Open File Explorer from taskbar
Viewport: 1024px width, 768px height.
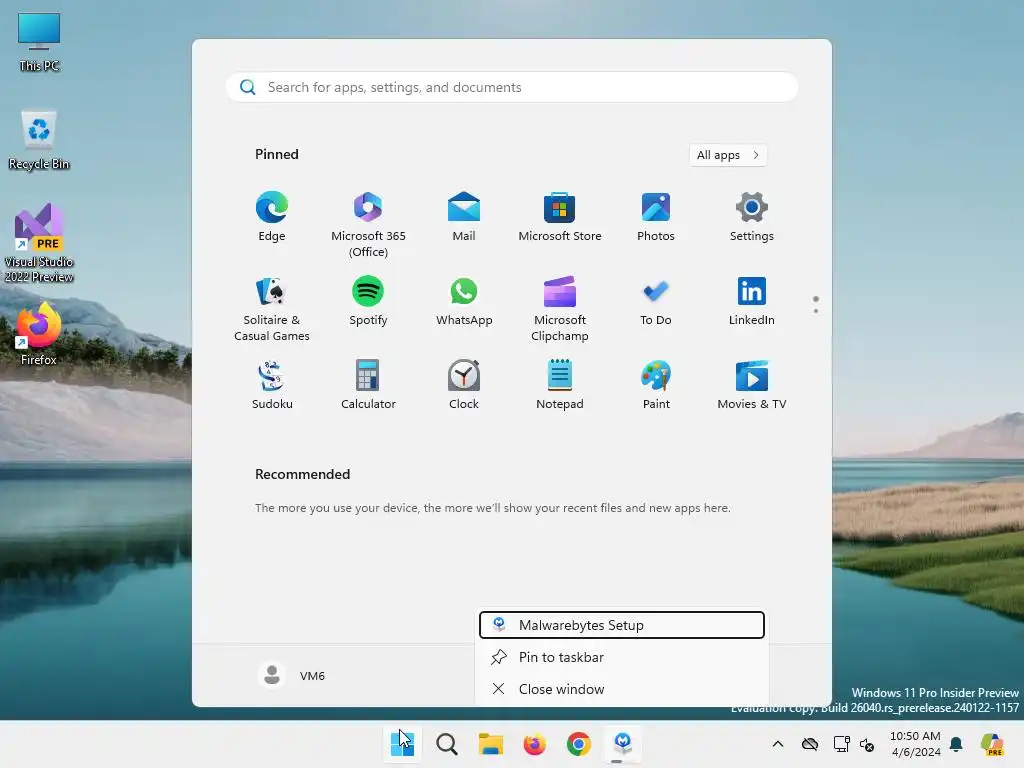point(490,744)
